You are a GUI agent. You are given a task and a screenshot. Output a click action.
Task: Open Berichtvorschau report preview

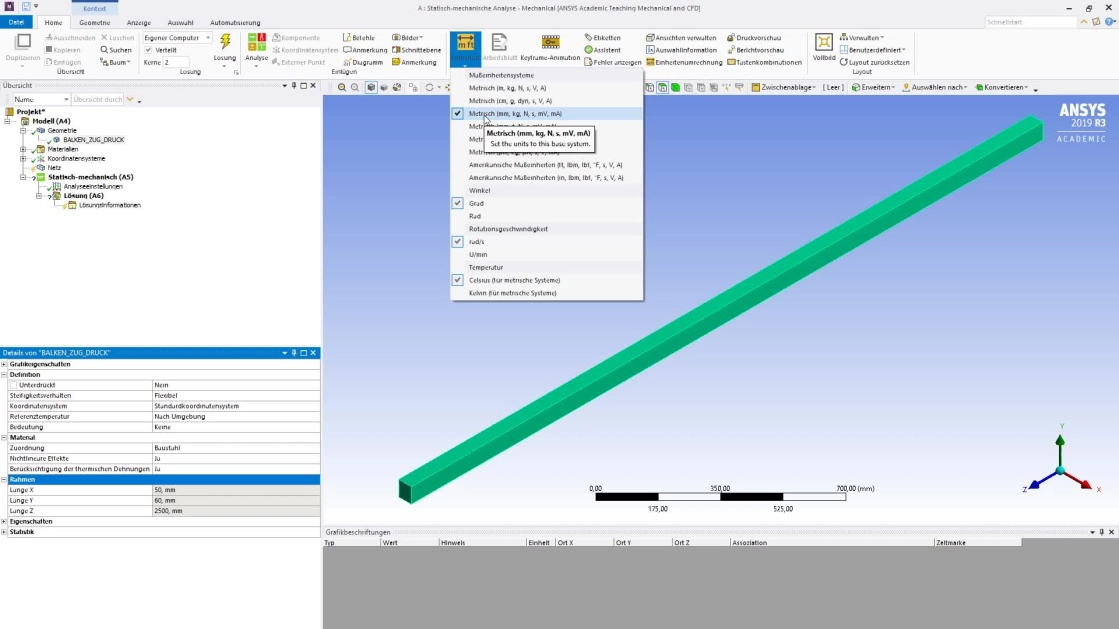point(755,50)
